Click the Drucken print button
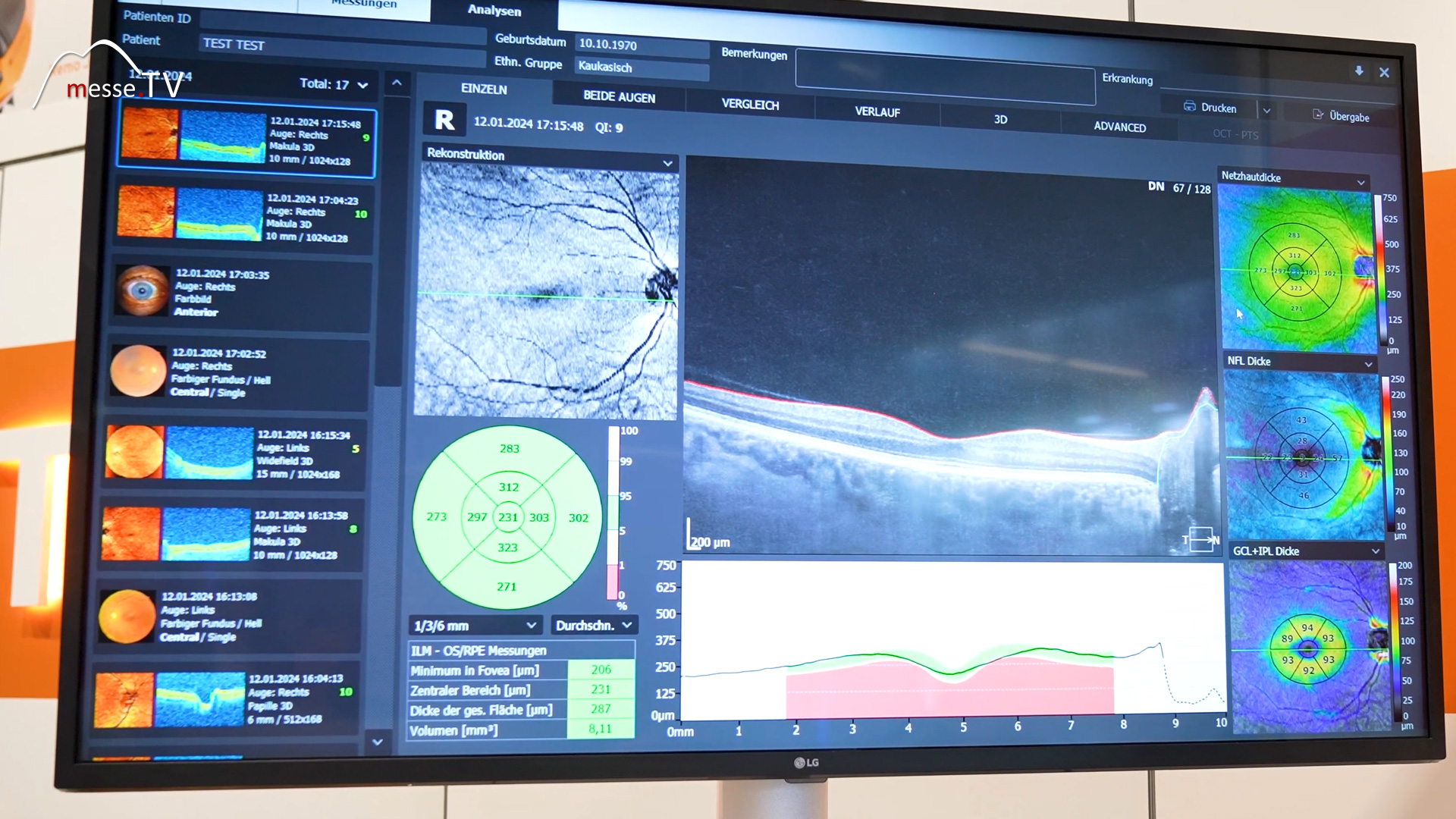The image size is (1456, 819). pos(1210,108)
